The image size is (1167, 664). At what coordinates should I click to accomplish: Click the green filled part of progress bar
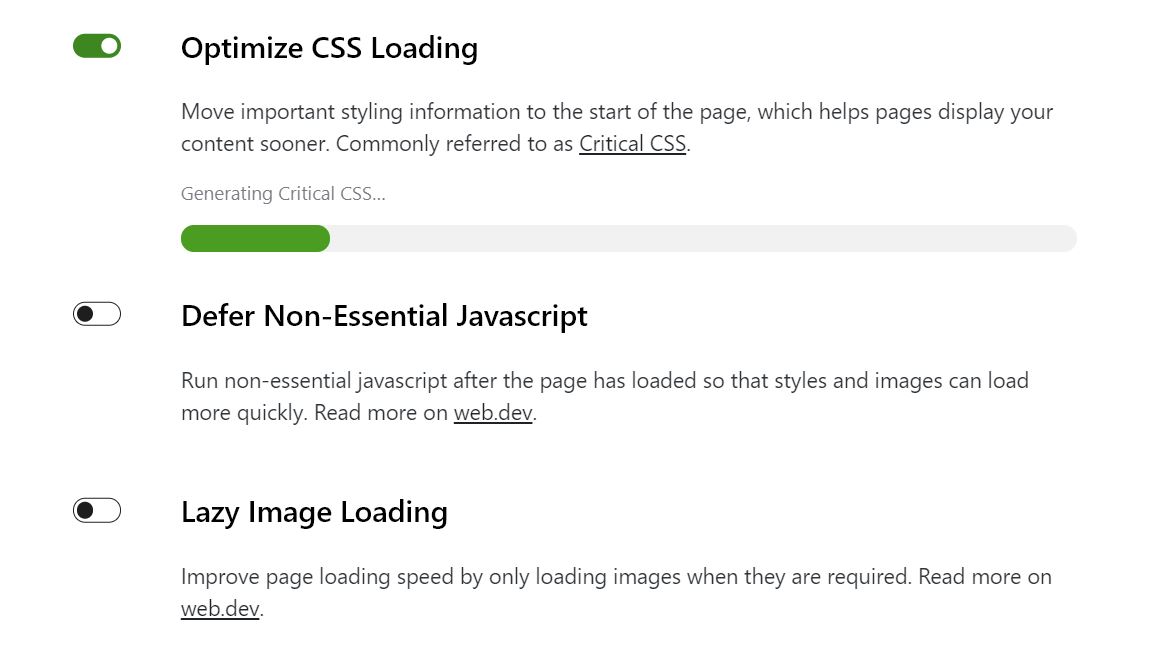tap(255, 239)
